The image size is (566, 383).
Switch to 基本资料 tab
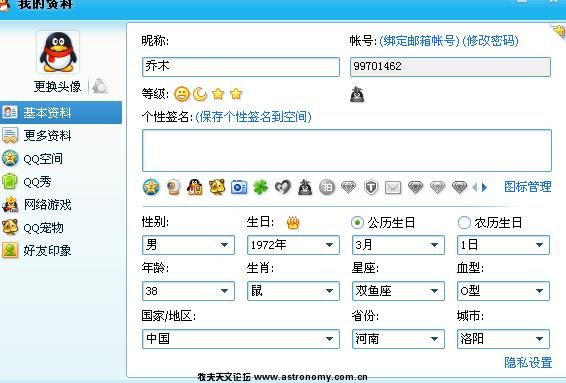point(61,113)
